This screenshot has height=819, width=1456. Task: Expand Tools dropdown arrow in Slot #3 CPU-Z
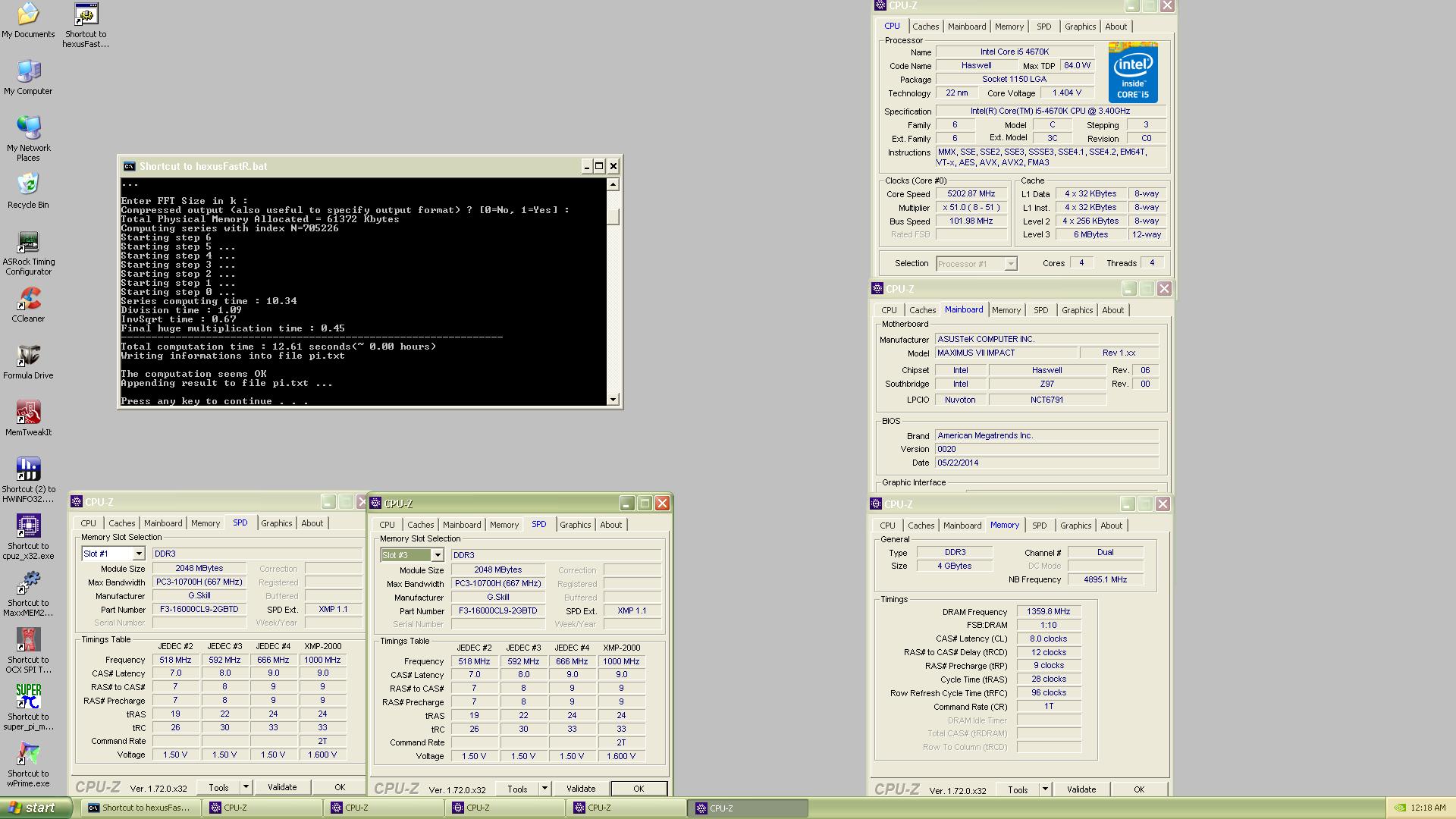pos(544,789)
